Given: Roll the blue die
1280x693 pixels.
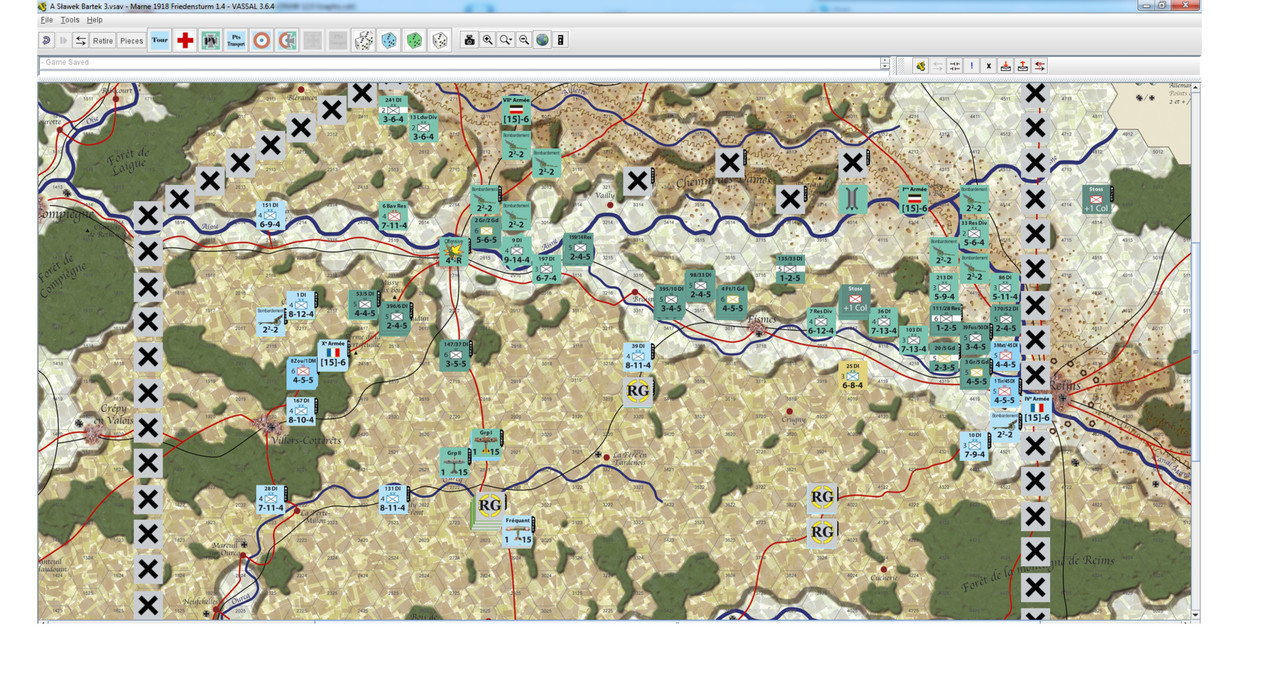Looking at the screenshot, I should point(389,40).
